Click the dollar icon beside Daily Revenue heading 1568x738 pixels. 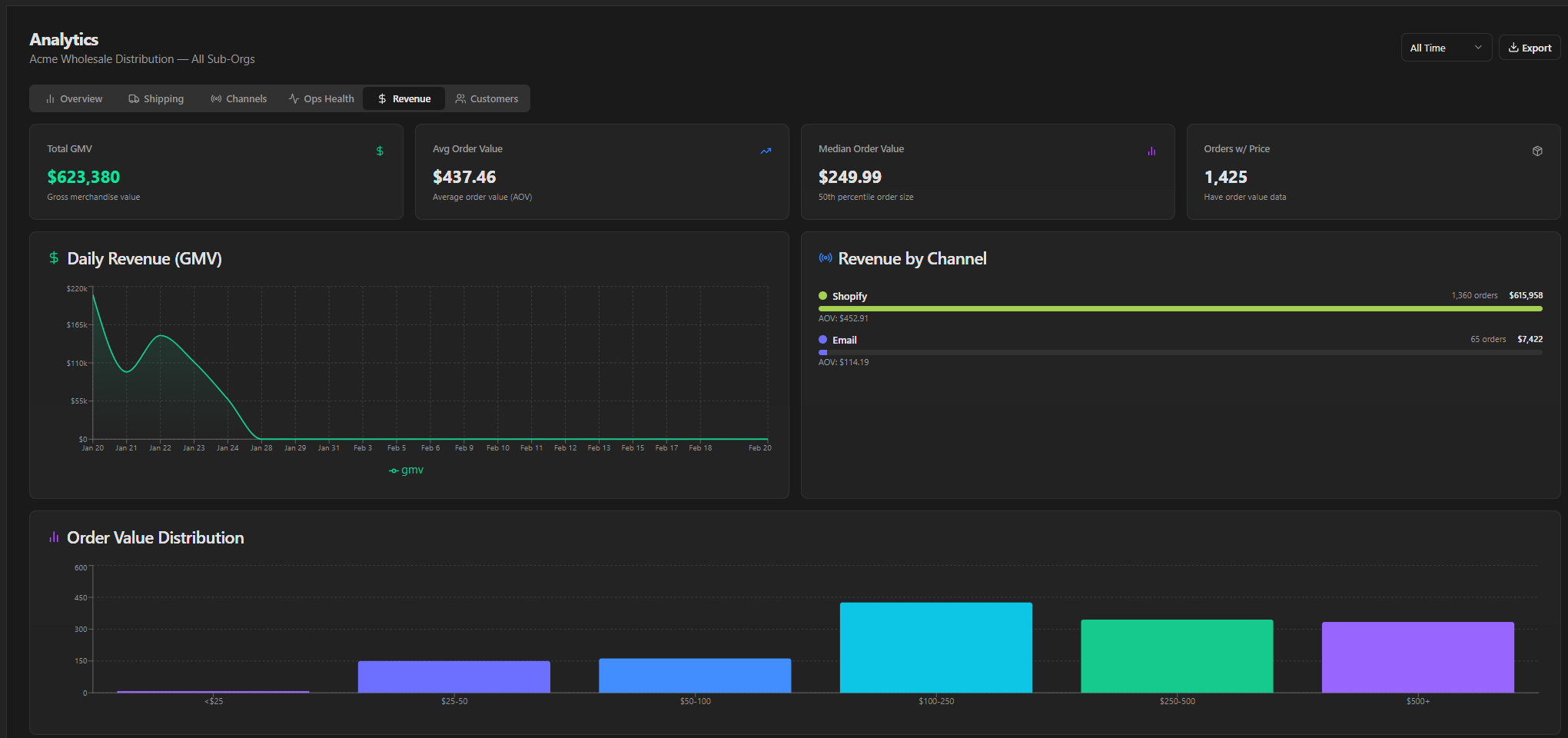pos(54,258)
